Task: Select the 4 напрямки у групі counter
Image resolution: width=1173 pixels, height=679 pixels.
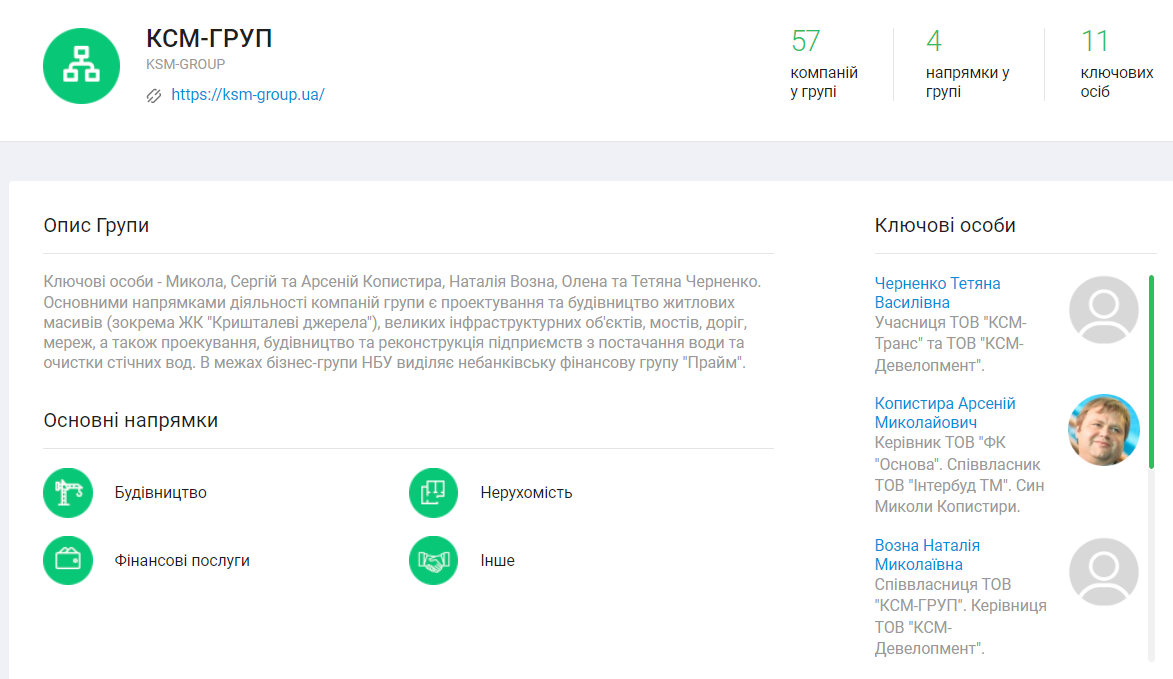Action: click(x=966, y=65)
